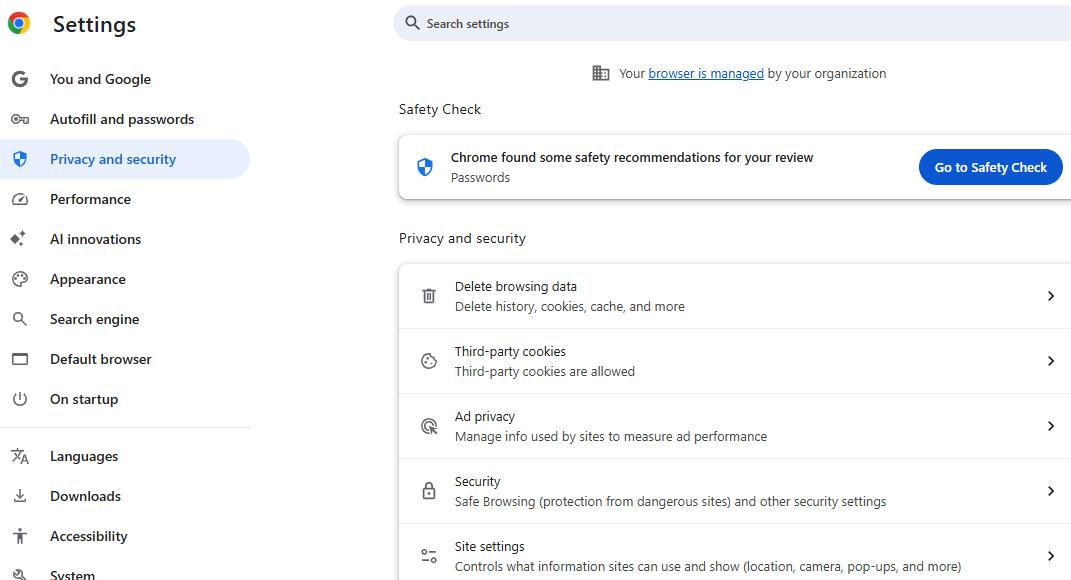
Task: Select the Autofill and passwords key icon
Action: pyautogui.click(x=22, y=119)
